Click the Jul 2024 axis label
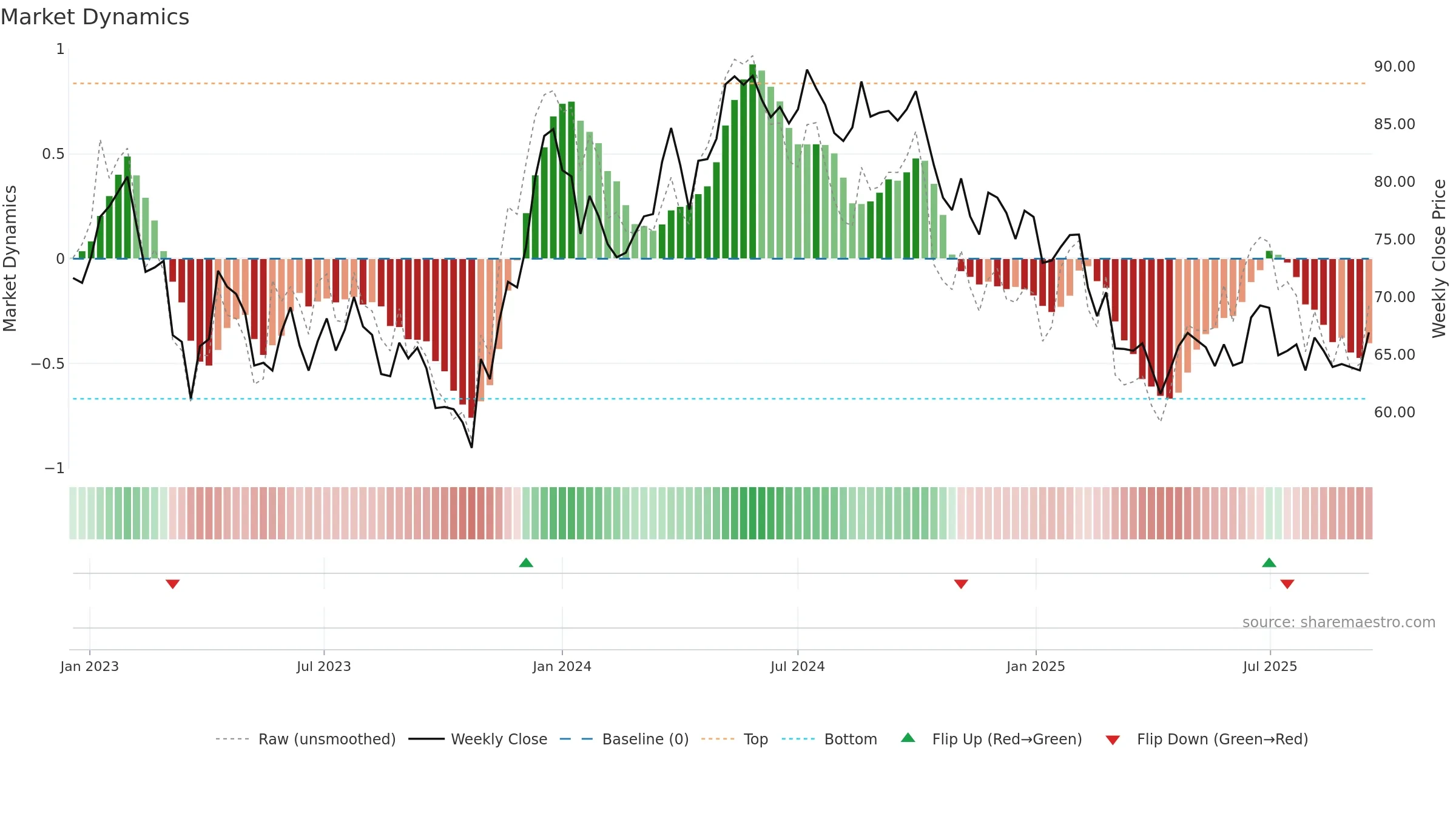This screenshot has width=1456, height=819. coord(798,666)
